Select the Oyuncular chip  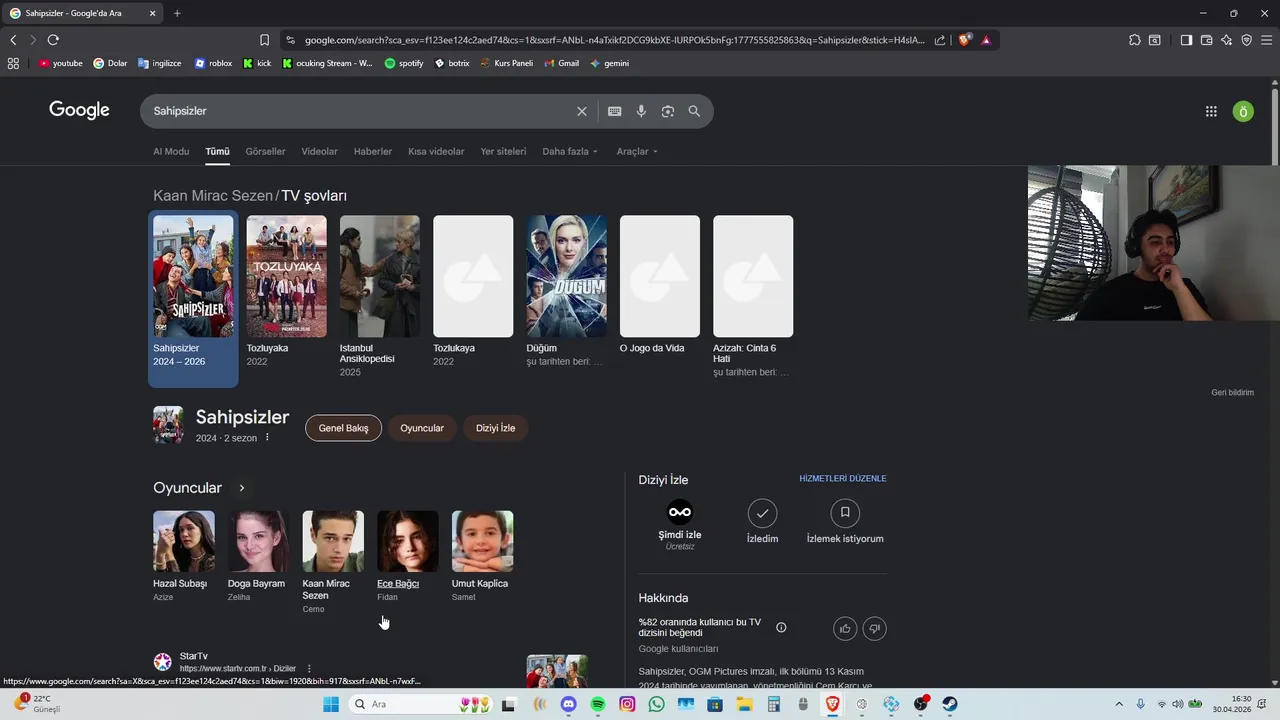pyautogui.click(x=422, y=428)
